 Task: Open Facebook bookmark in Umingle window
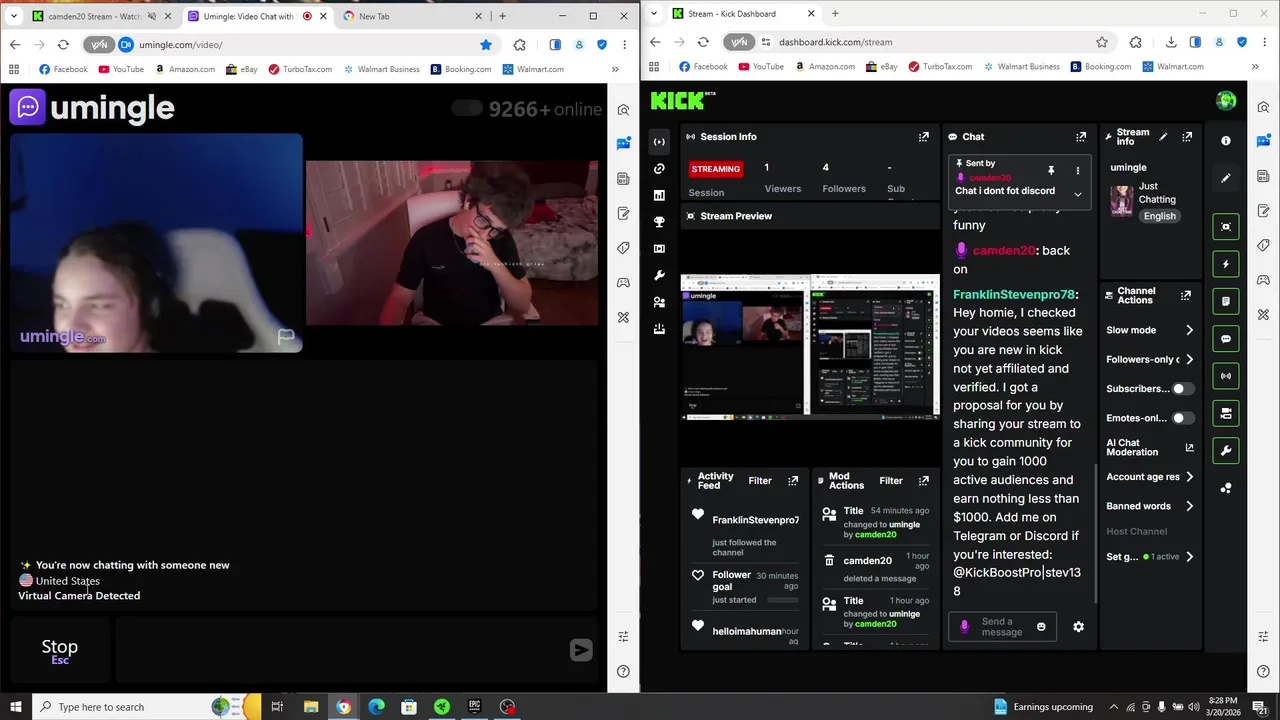63,69
